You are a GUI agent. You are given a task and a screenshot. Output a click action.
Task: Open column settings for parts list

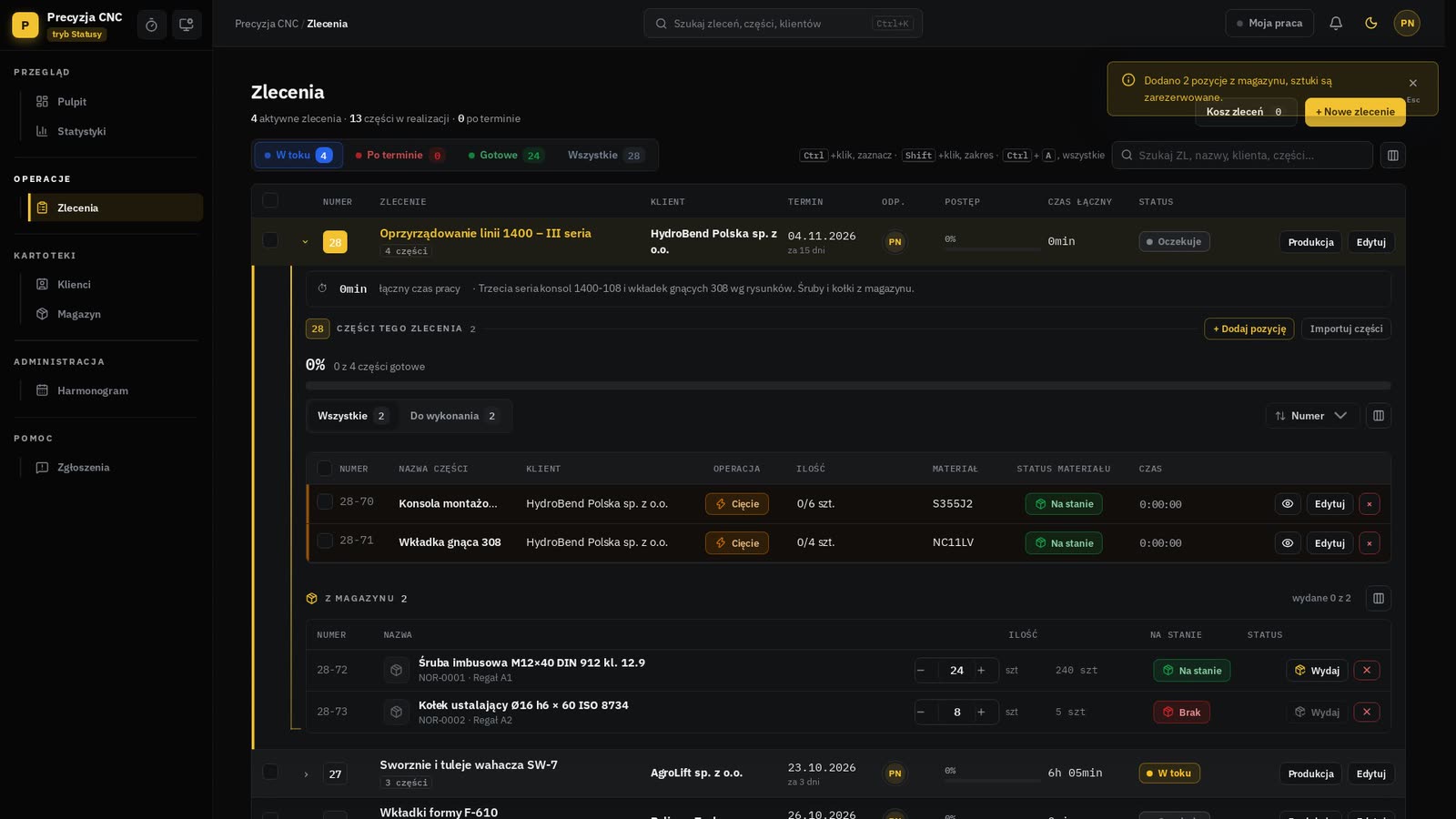1379,416
